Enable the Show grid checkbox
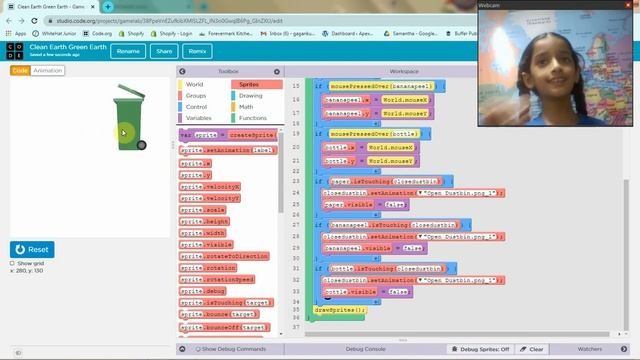Screen dimensions: 640x360 tap(12, 263)
